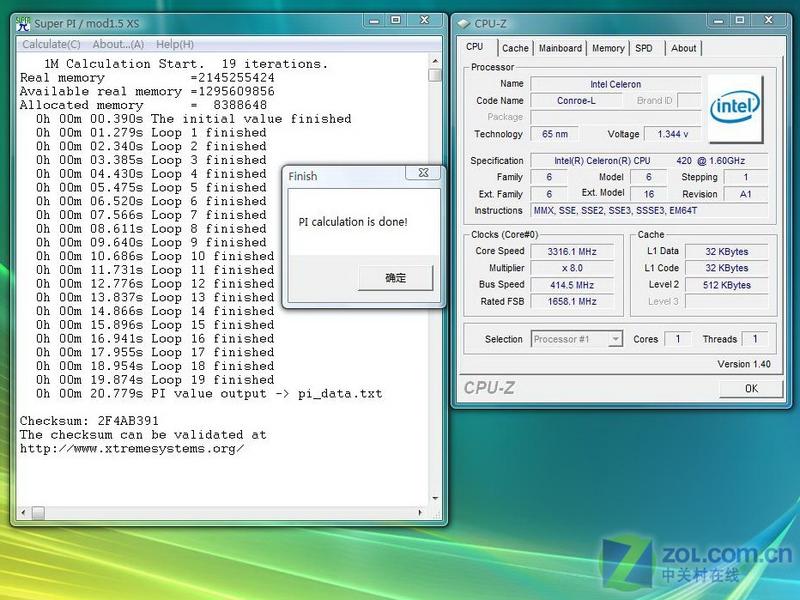
Task: Switch to the Cache tab
Action: coord(515,48)
